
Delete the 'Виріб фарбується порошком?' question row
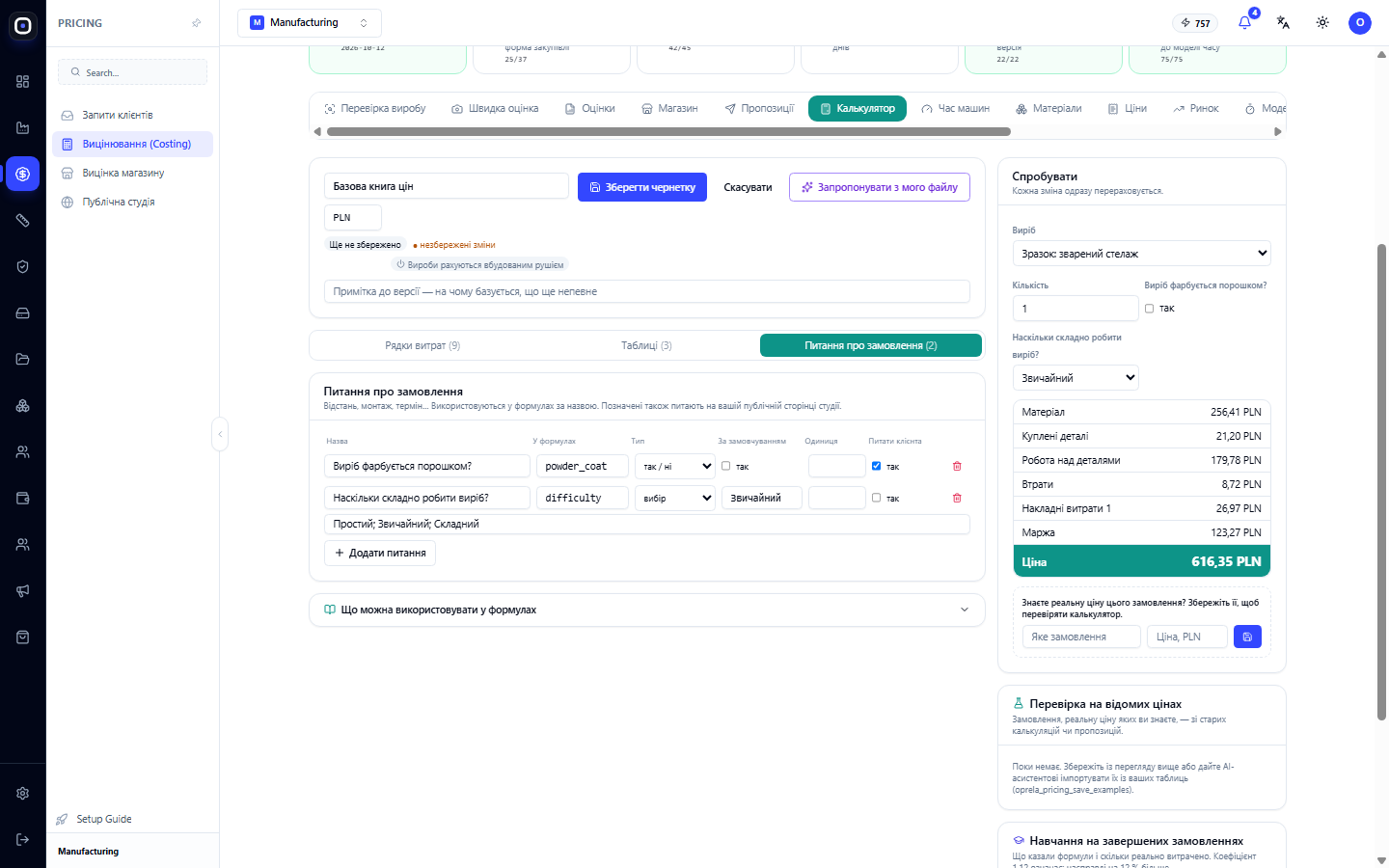(957, 466)
